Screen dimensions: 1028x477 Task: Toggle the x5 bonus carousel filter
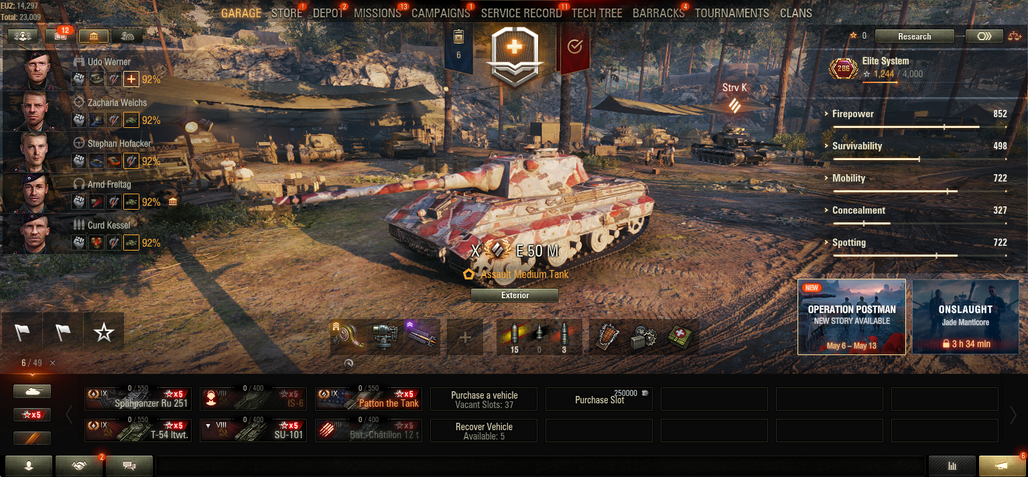(x=32, y=415)
